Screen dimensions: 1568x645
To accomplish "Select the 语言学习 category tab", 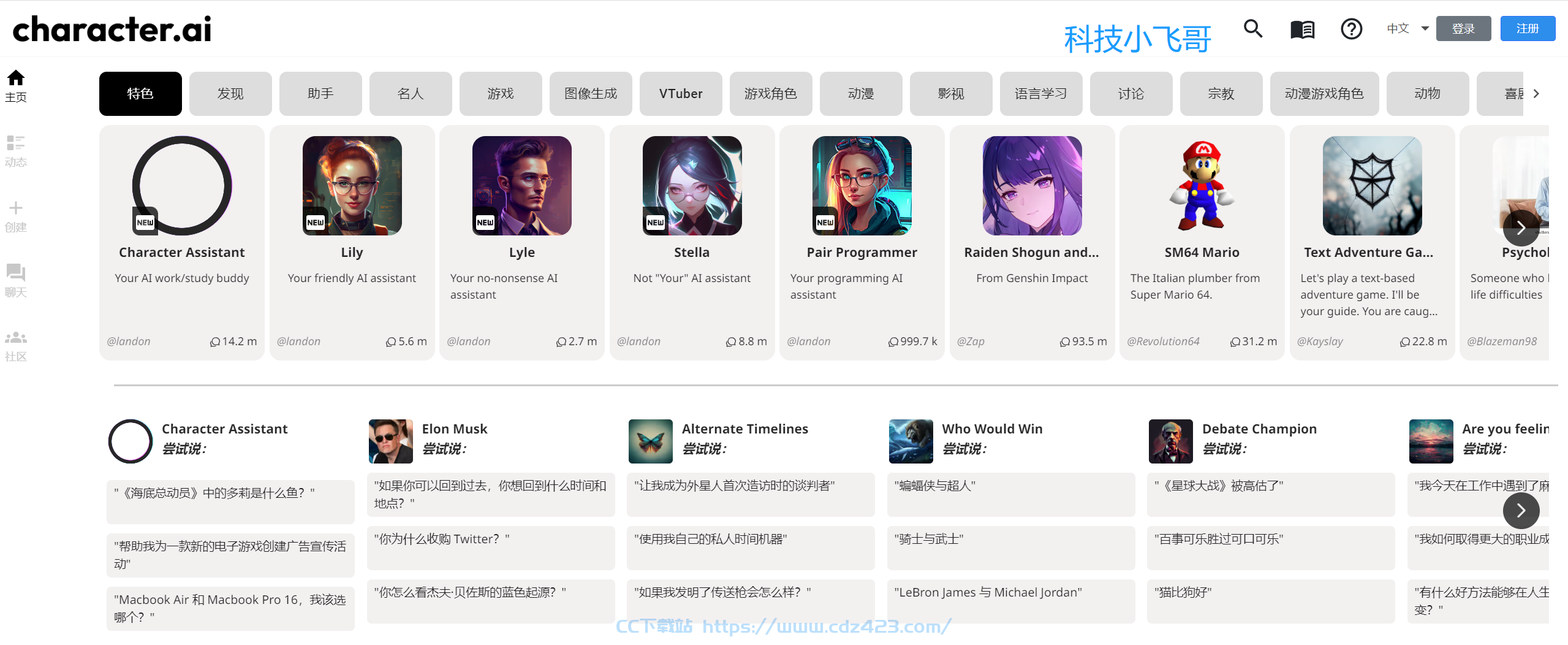I will 1040,93.
